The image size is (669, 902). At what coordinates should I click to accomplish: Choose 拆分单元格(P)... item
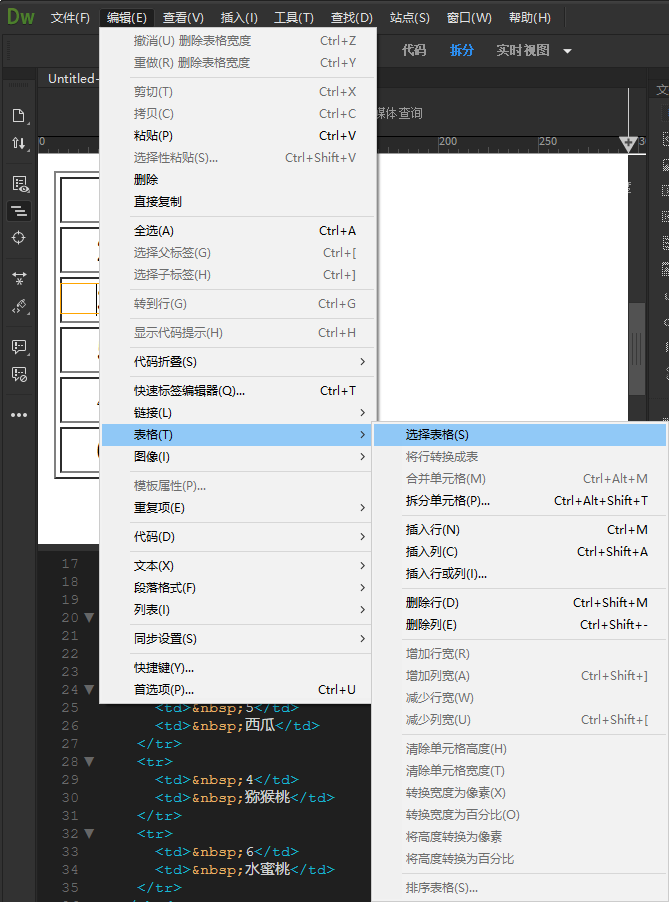520,500
